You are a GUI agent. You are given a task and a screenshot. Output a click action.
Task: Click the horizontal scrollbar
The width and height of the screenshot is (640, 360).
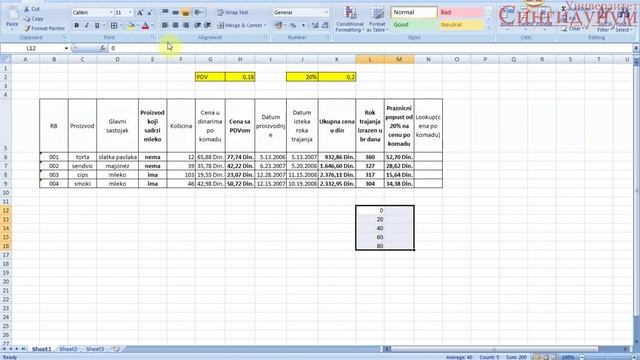point(494,349)
